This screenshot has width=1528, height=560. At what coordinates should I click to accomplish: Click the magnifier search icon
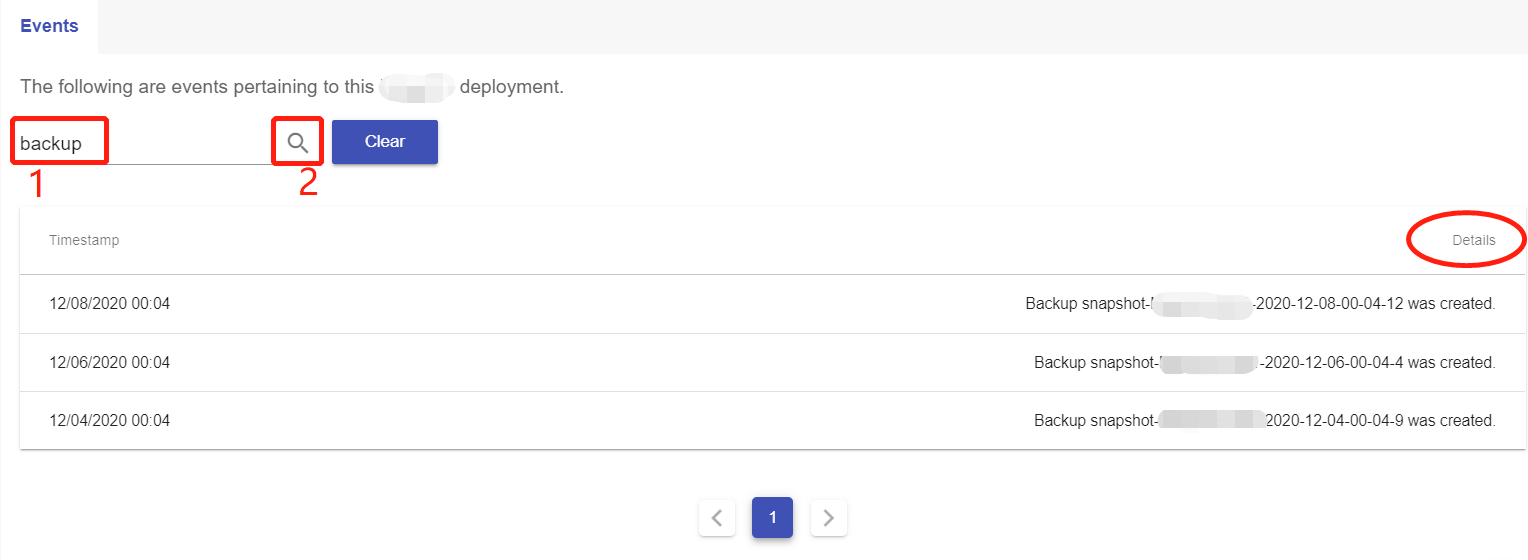click(x=297, y=142)
